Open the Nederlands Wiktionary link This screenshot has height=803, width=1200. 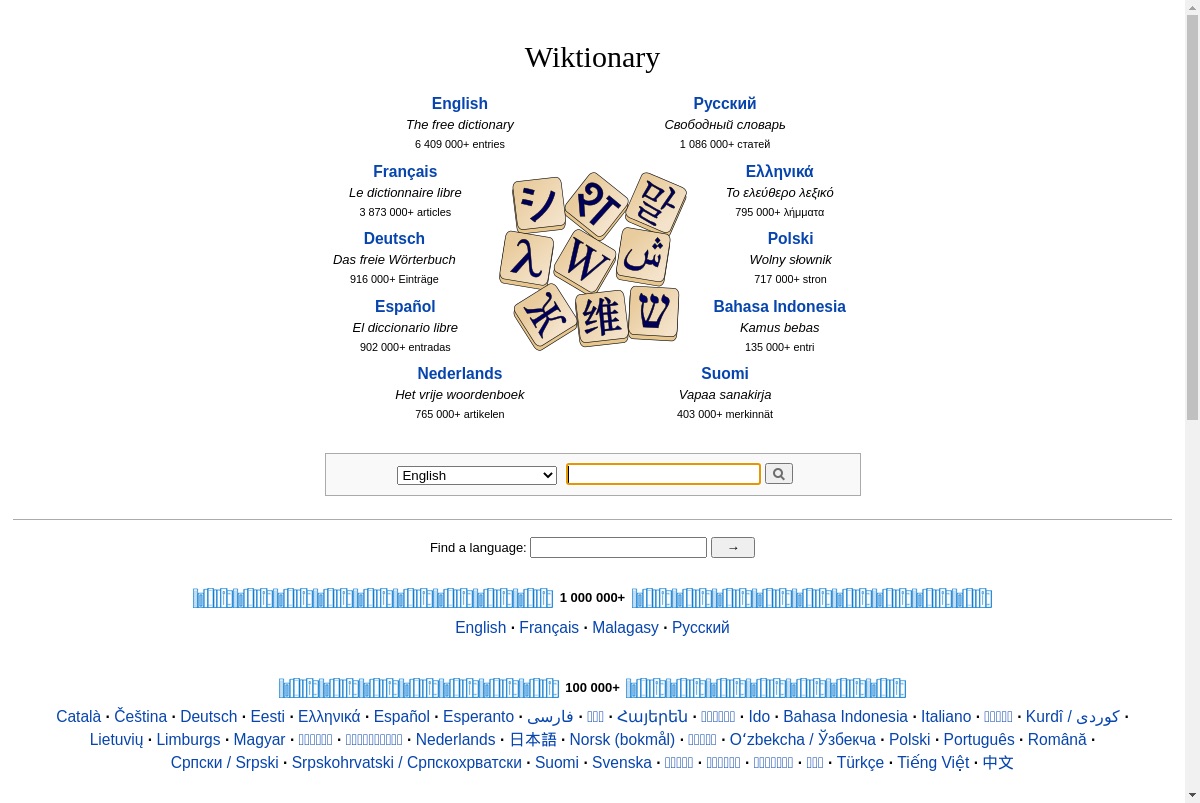tap(460, 374)
